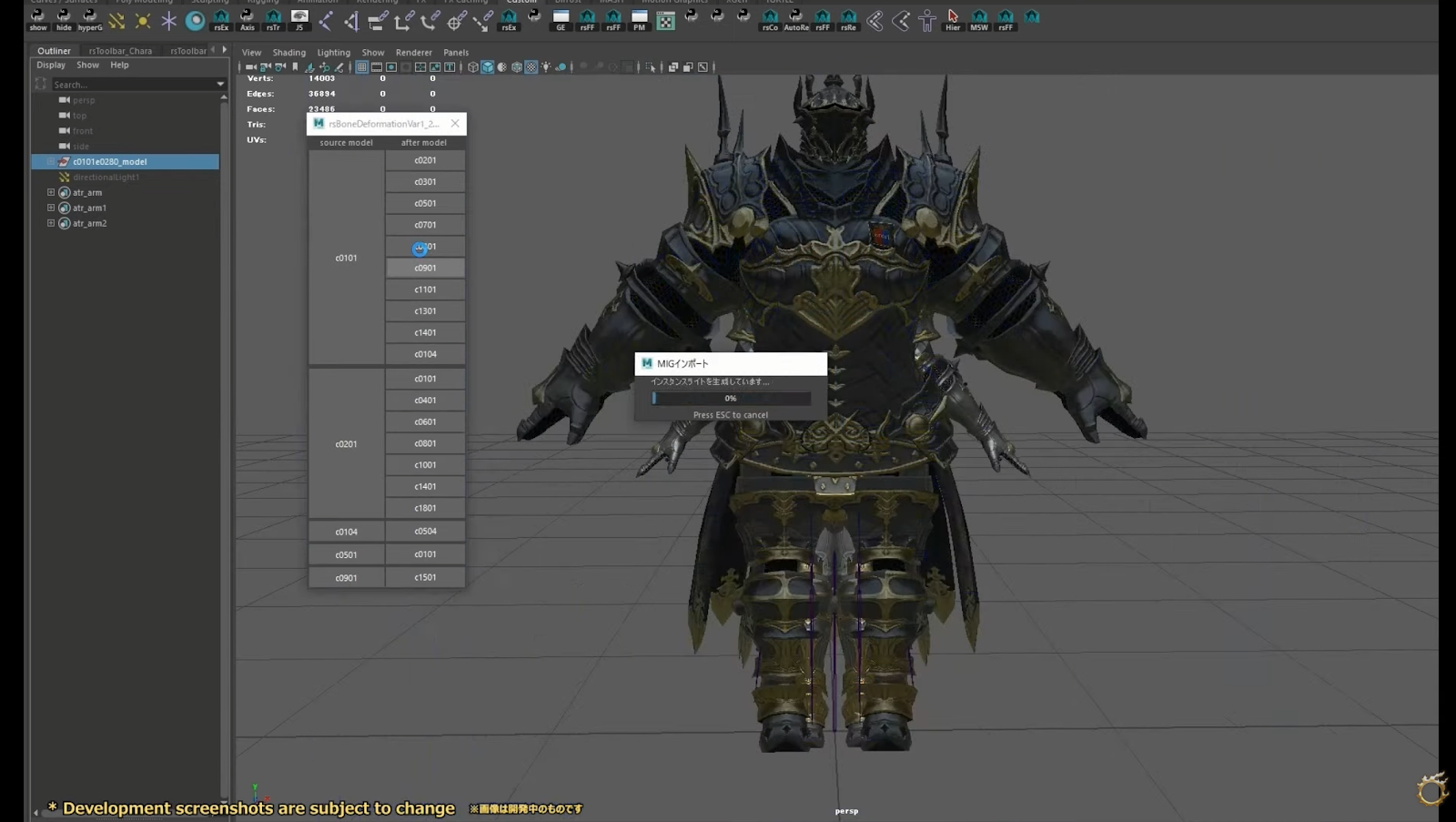Open the viewport Panels menu

tap(456, 53)
